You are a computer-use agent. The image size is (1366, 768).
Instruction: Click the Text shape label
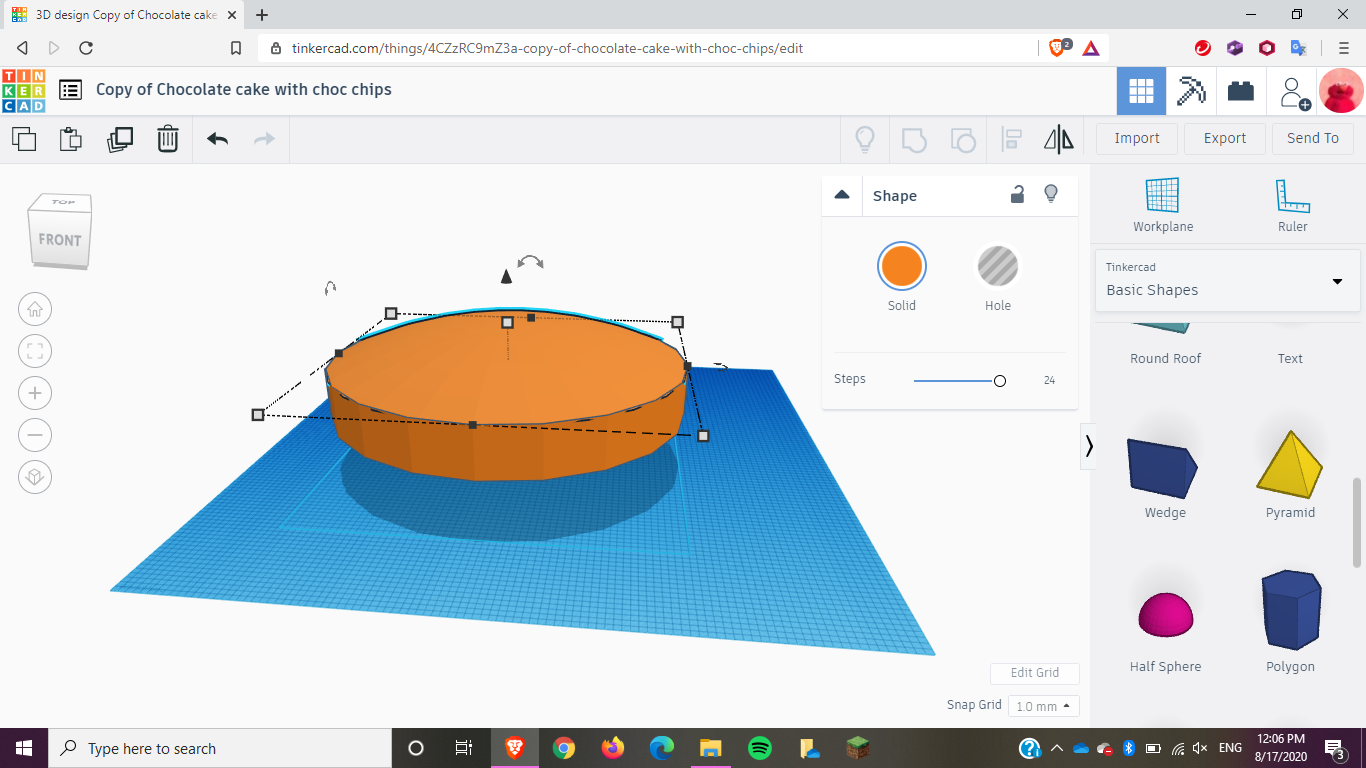point(1290,359)
